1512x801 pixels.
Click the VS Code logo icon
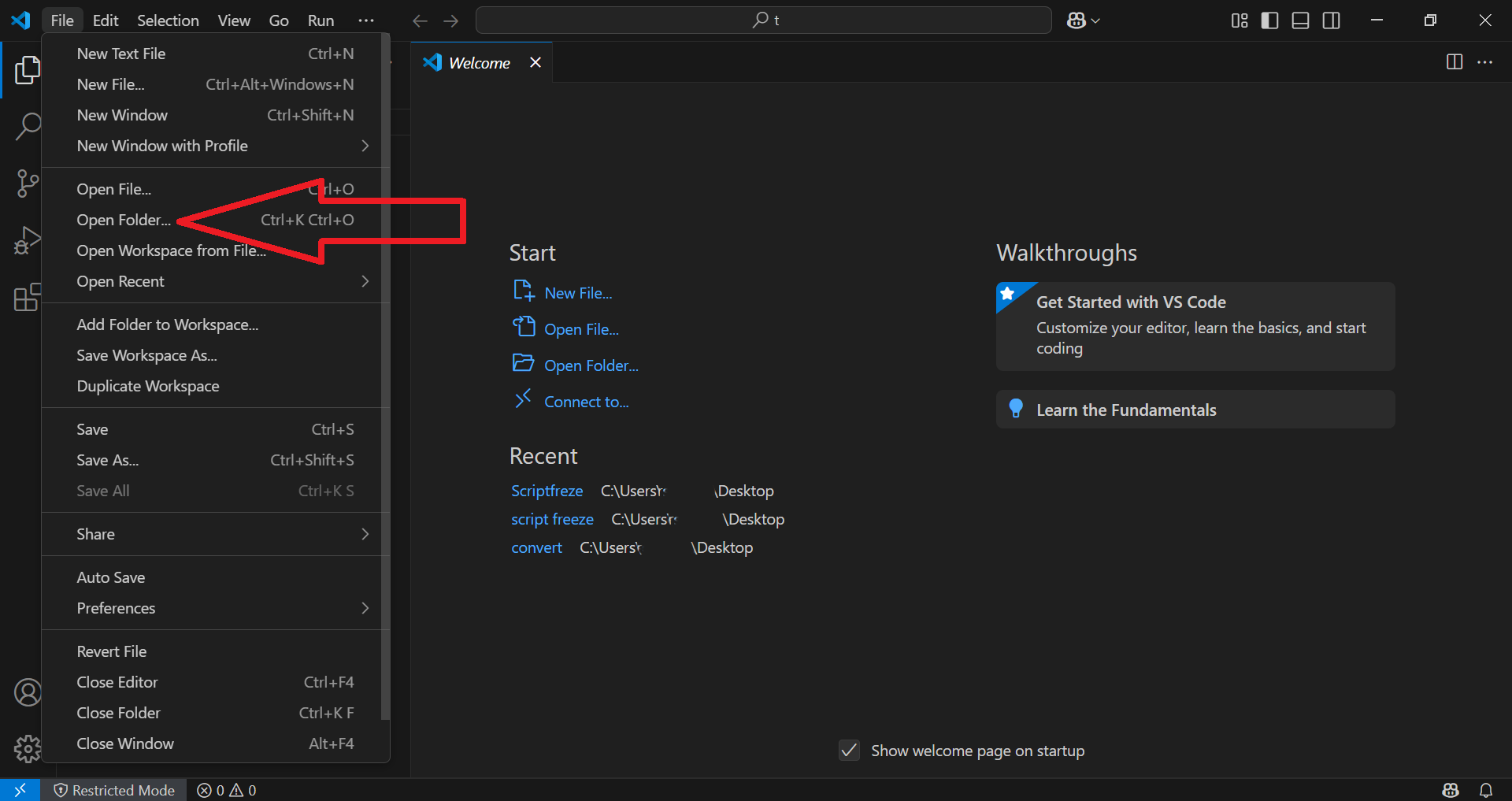click(x=20, y=20)
